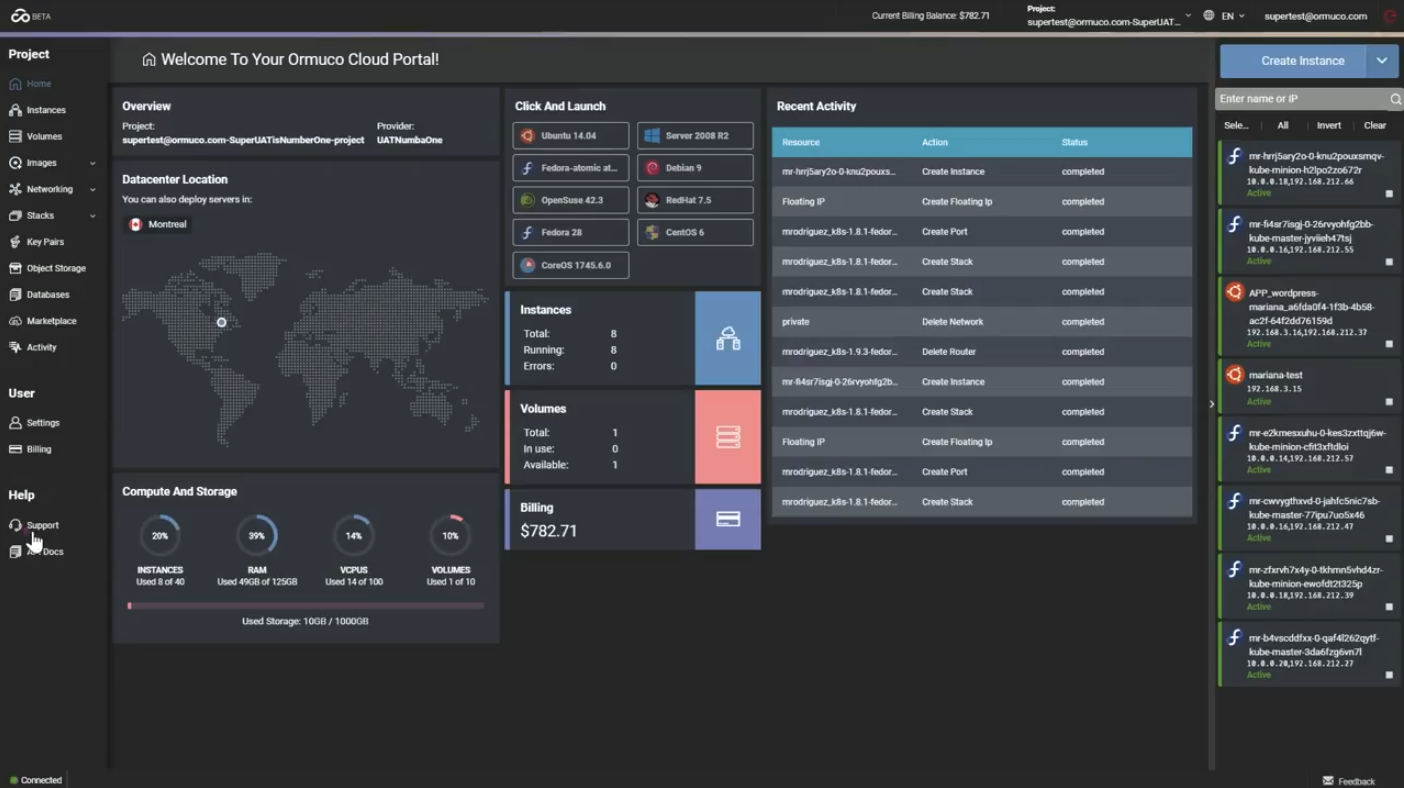1404x788 pixels.
Task: Click the pink Volumes tile icon
Action: [728, 437]
